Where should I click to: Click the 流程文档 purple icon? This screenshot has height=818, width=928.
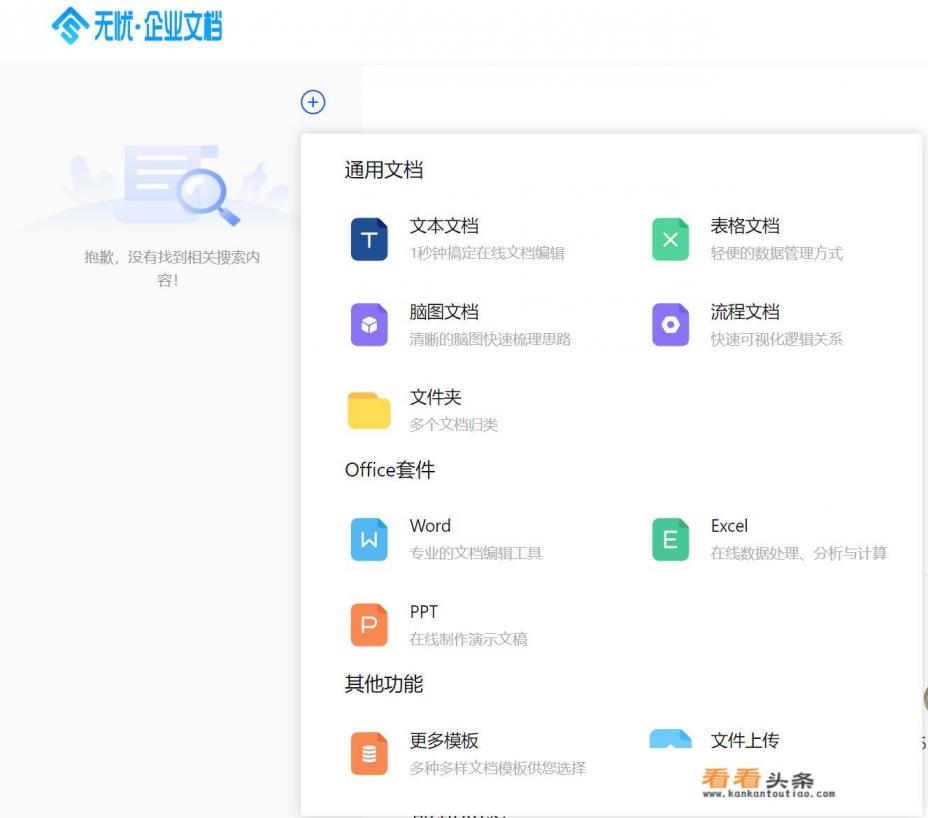(x=670, y=326)
